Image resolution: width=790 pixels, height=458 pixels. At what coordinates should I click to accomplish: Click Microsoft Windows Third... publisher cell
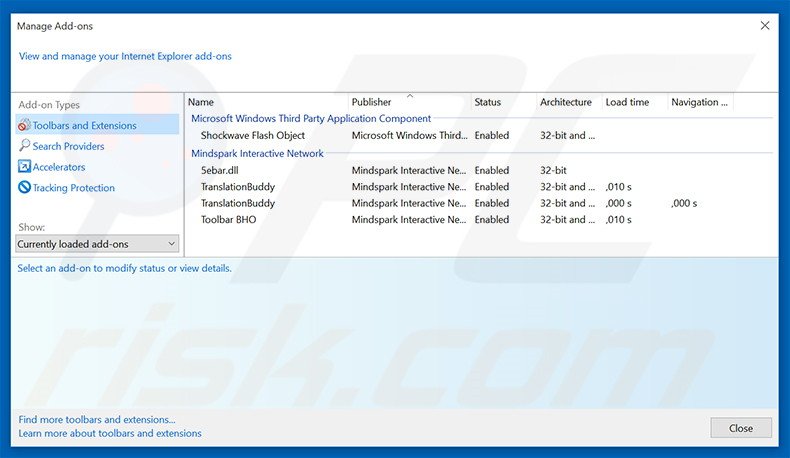coord(409,135)
